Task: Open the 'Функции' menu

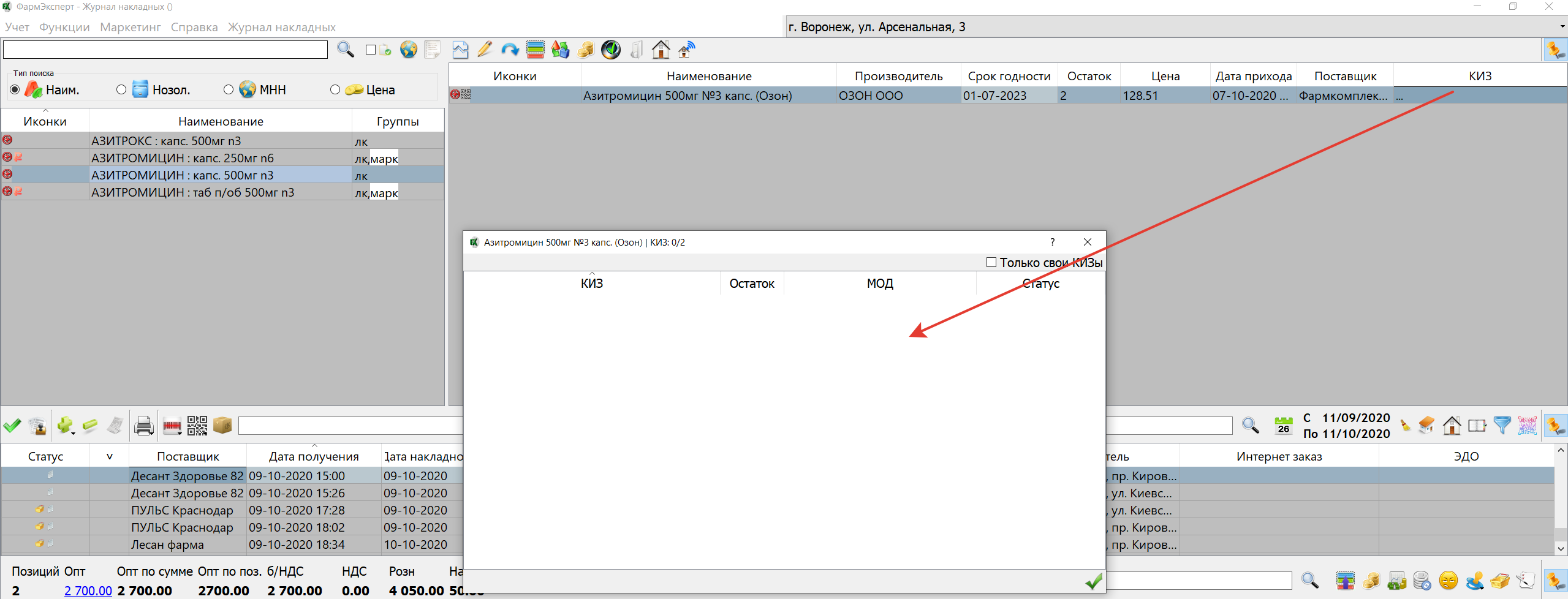Action: click(64, 27)
